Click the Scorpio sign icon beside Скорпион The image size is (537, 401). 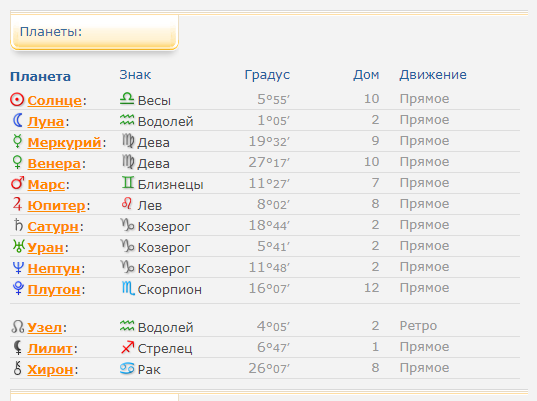point(128,288)
